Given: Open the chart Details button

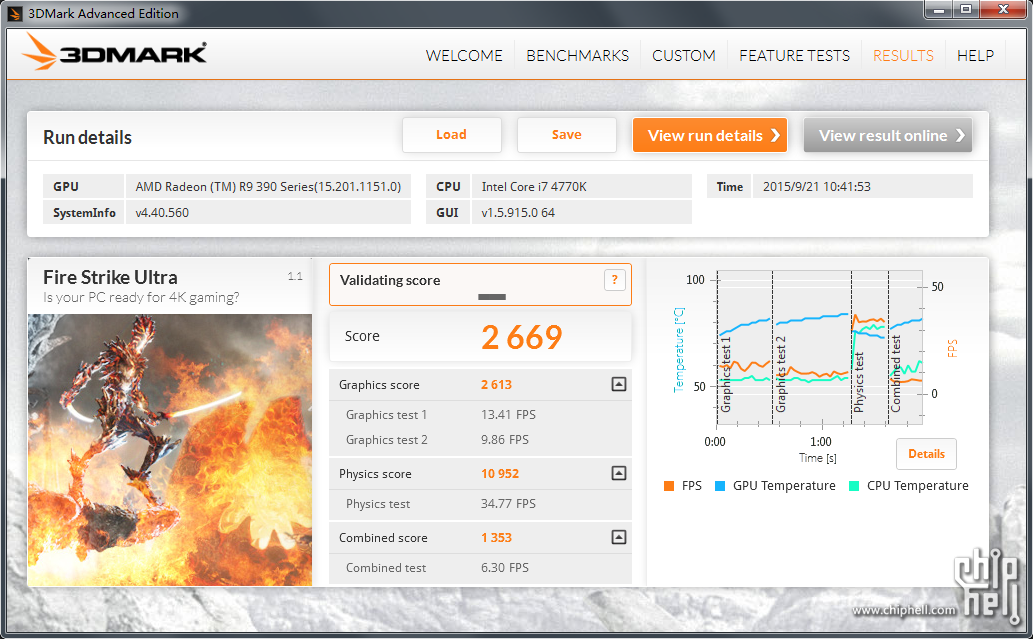Looking at the screenshot, I should (926, 454).
